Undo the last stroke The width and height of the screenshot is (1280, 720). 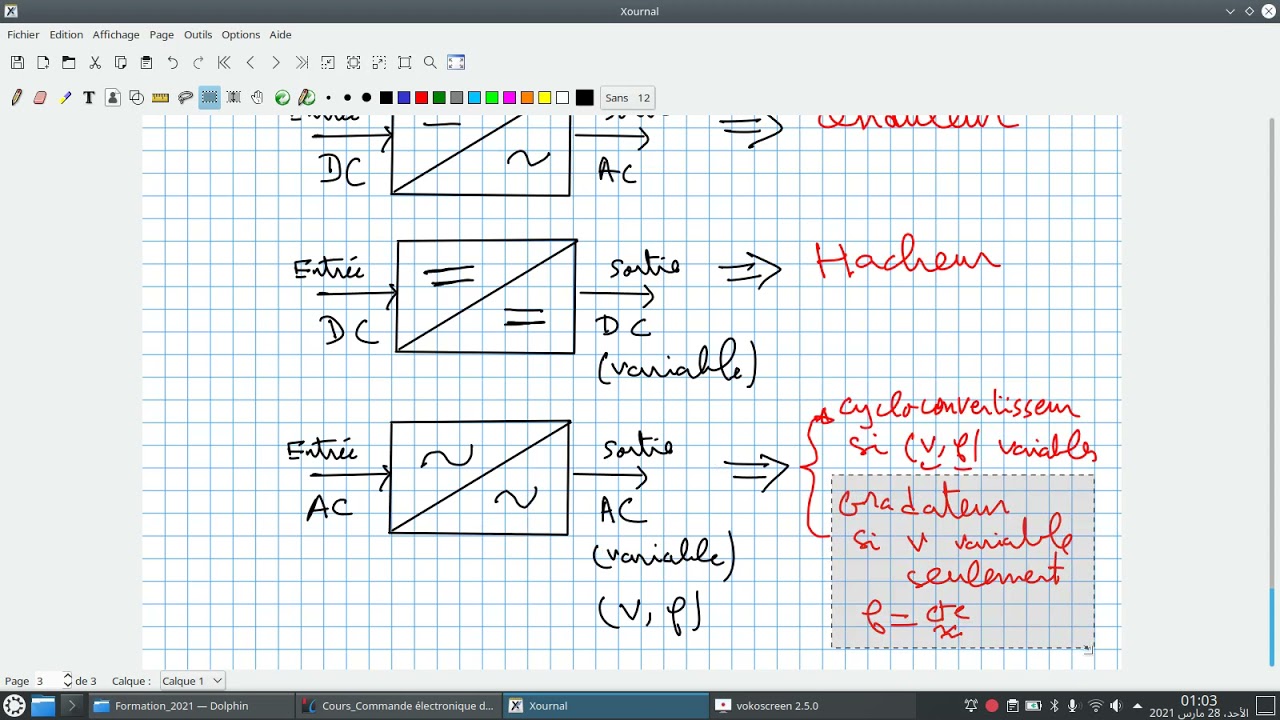172,62
